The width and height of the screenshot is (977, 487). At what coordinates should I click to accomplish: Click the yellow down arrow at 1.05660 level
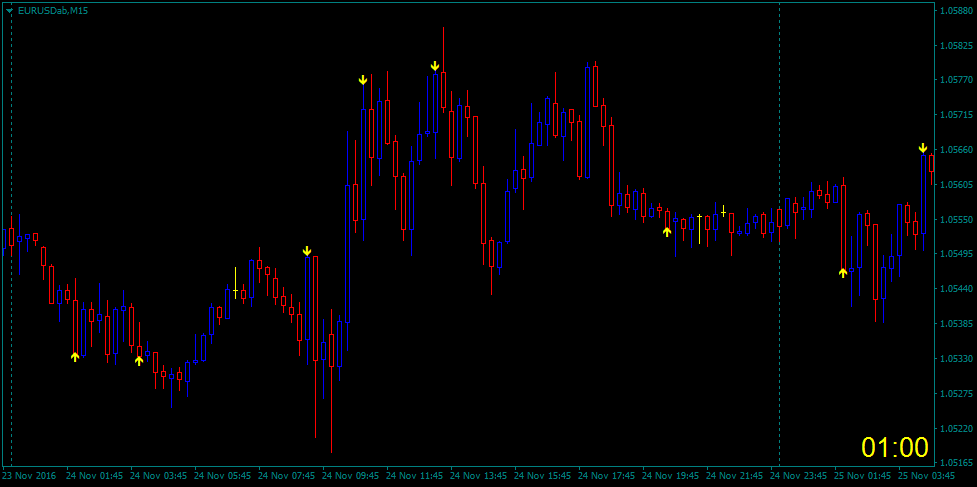923,148
